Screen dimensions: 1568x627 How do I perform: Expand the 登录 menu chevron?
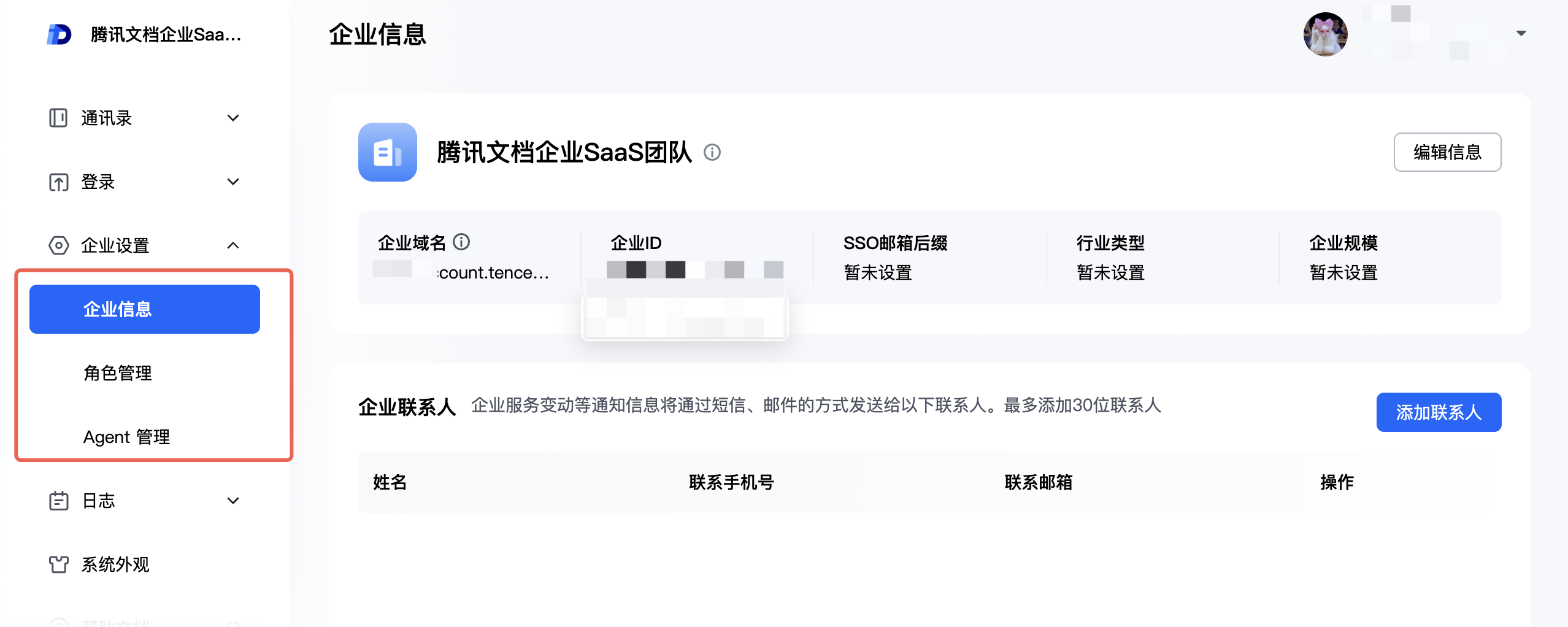[x=233, y=182]
